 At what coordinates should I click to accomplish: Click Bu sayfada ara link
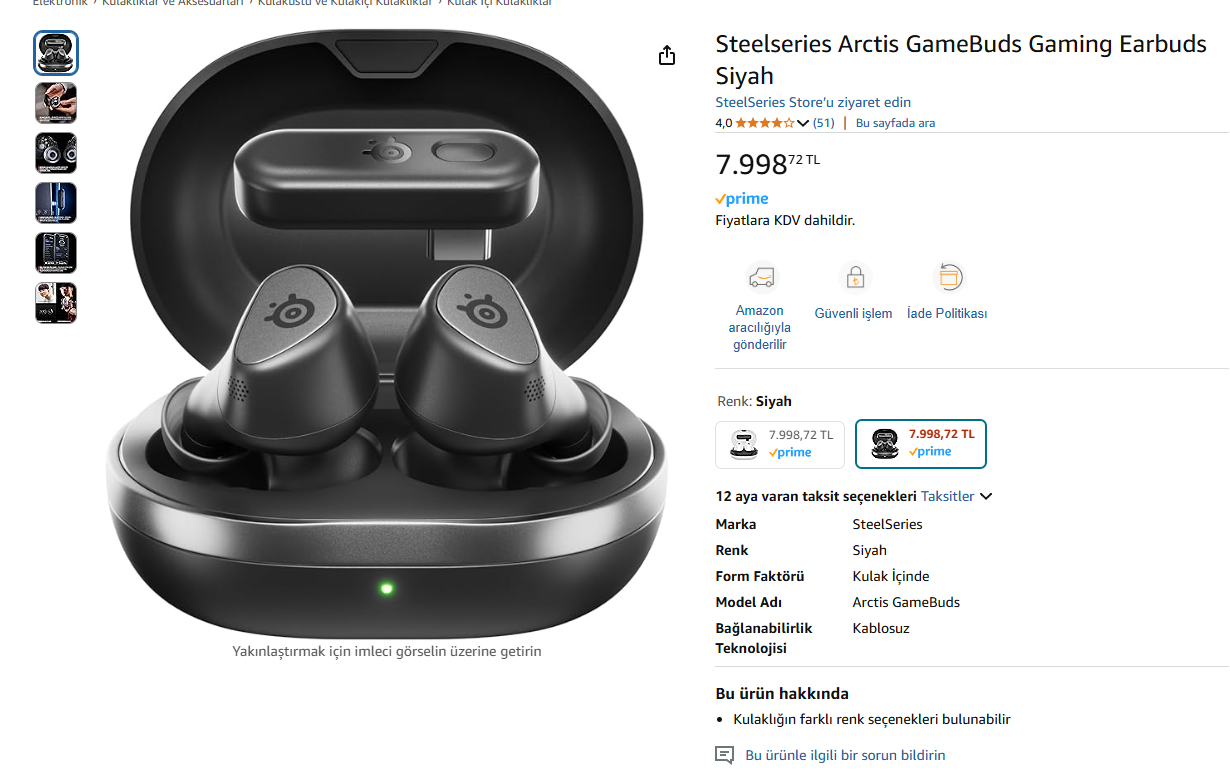(895, 123)
